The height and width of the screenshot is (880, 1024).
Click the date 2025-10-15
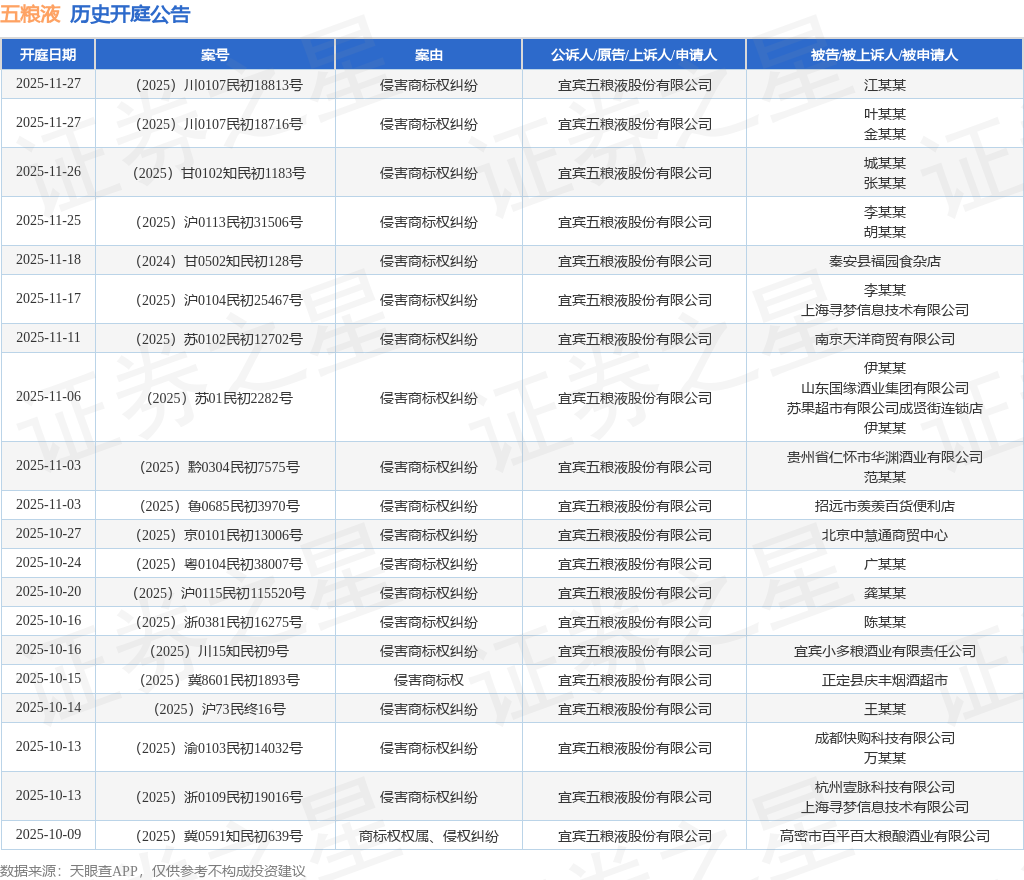pyautogui.click(x=48, y=678)
